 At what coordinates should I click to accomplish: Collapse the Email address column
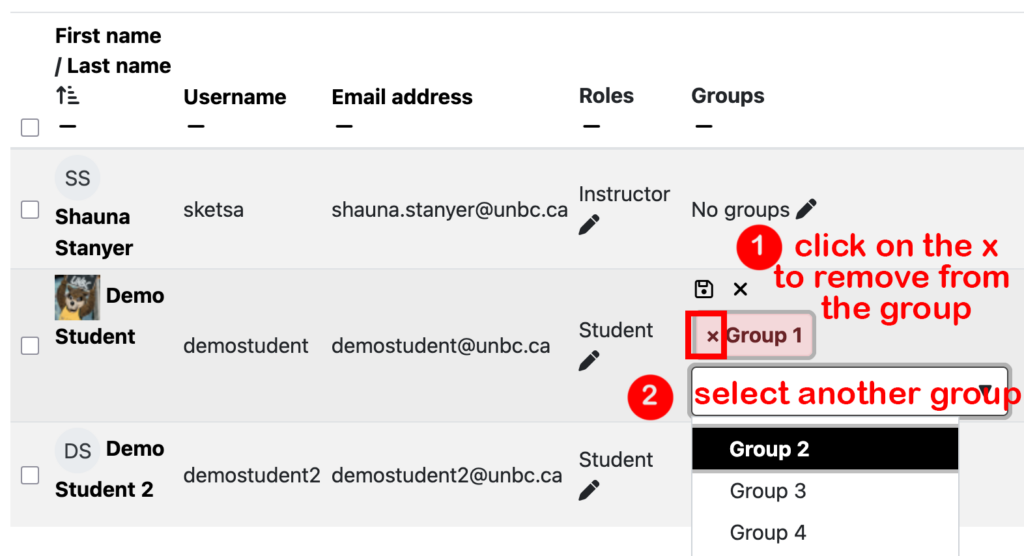coord(344,126)
